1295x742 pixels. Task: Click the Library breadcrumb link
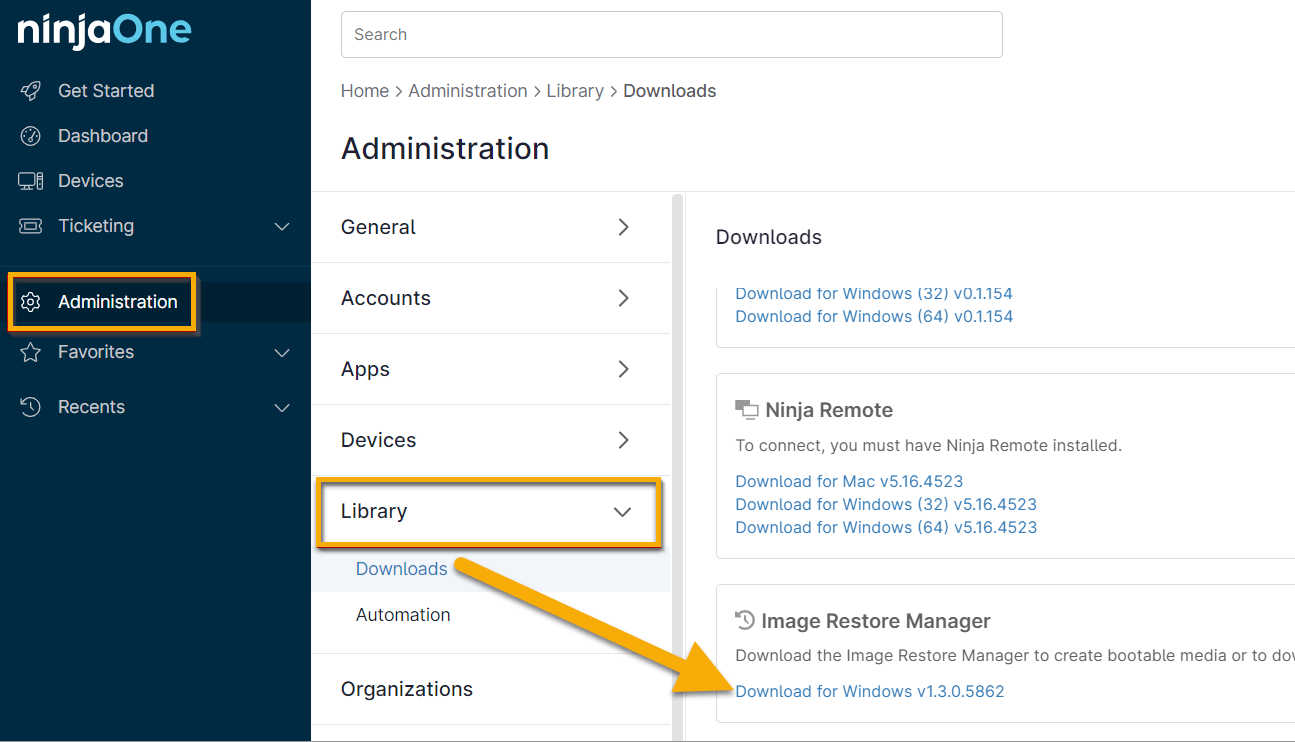574,91
